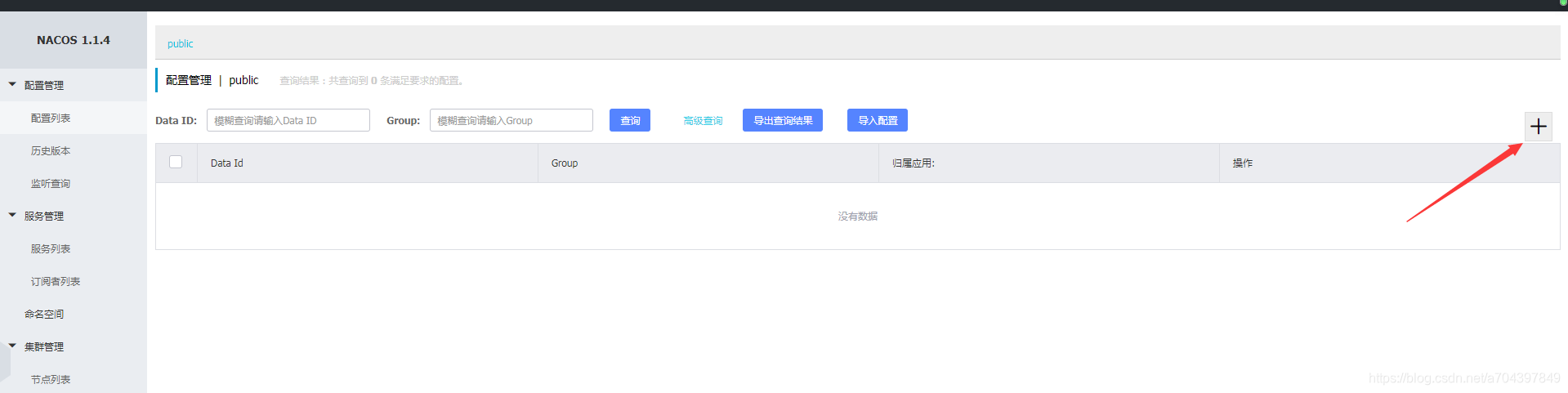This screenshot has height=393, width=1568.
Task: Collapse the 集群管理 menu arrow
Action: click(12, 346)
